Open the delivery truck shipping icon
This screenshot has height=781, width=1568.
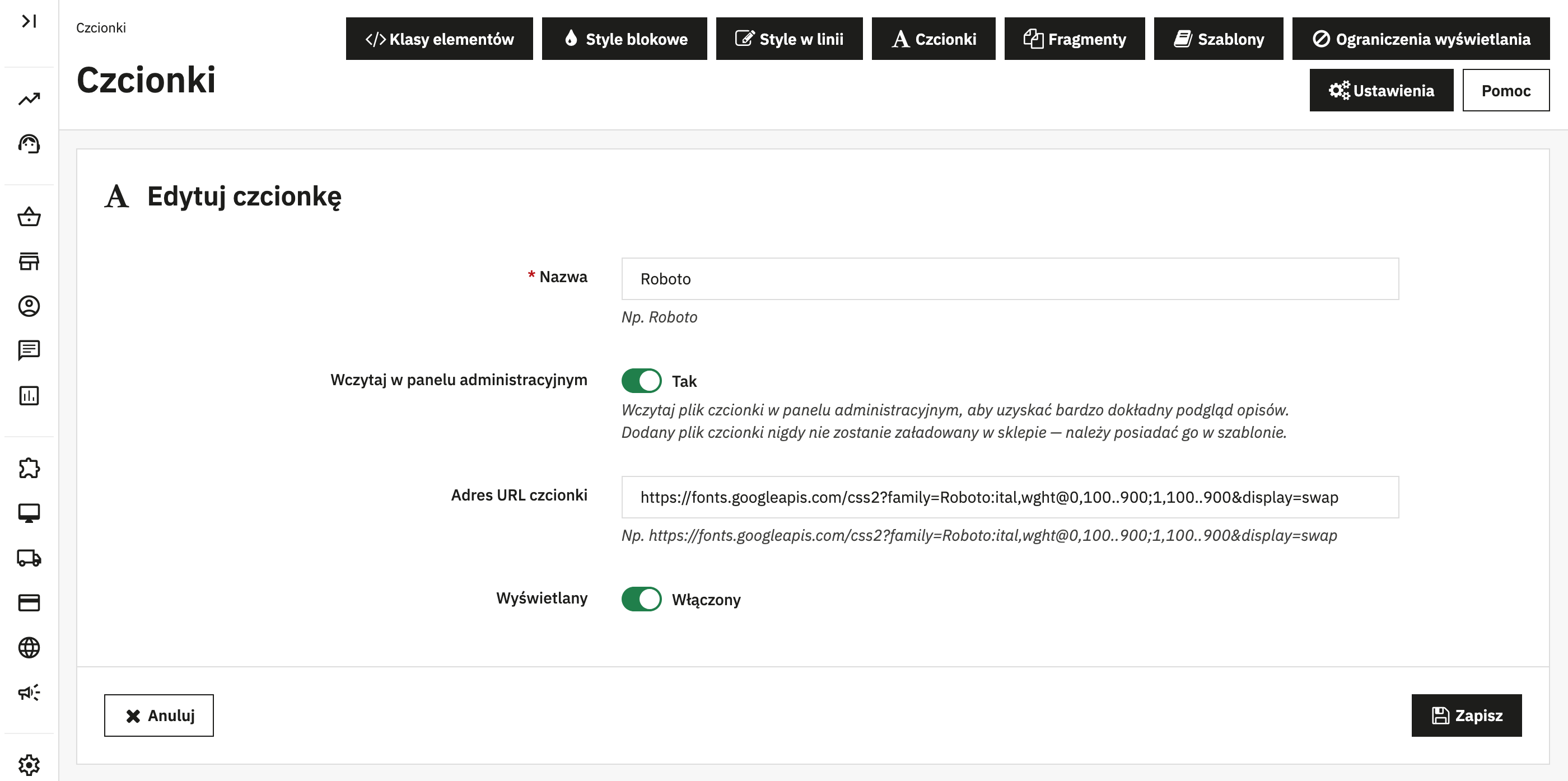tap(29, 558)
